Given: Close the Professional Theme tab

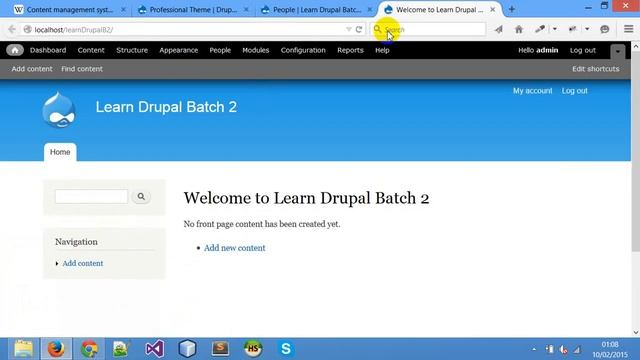Looking at the screenshot, I should point(246,9).
